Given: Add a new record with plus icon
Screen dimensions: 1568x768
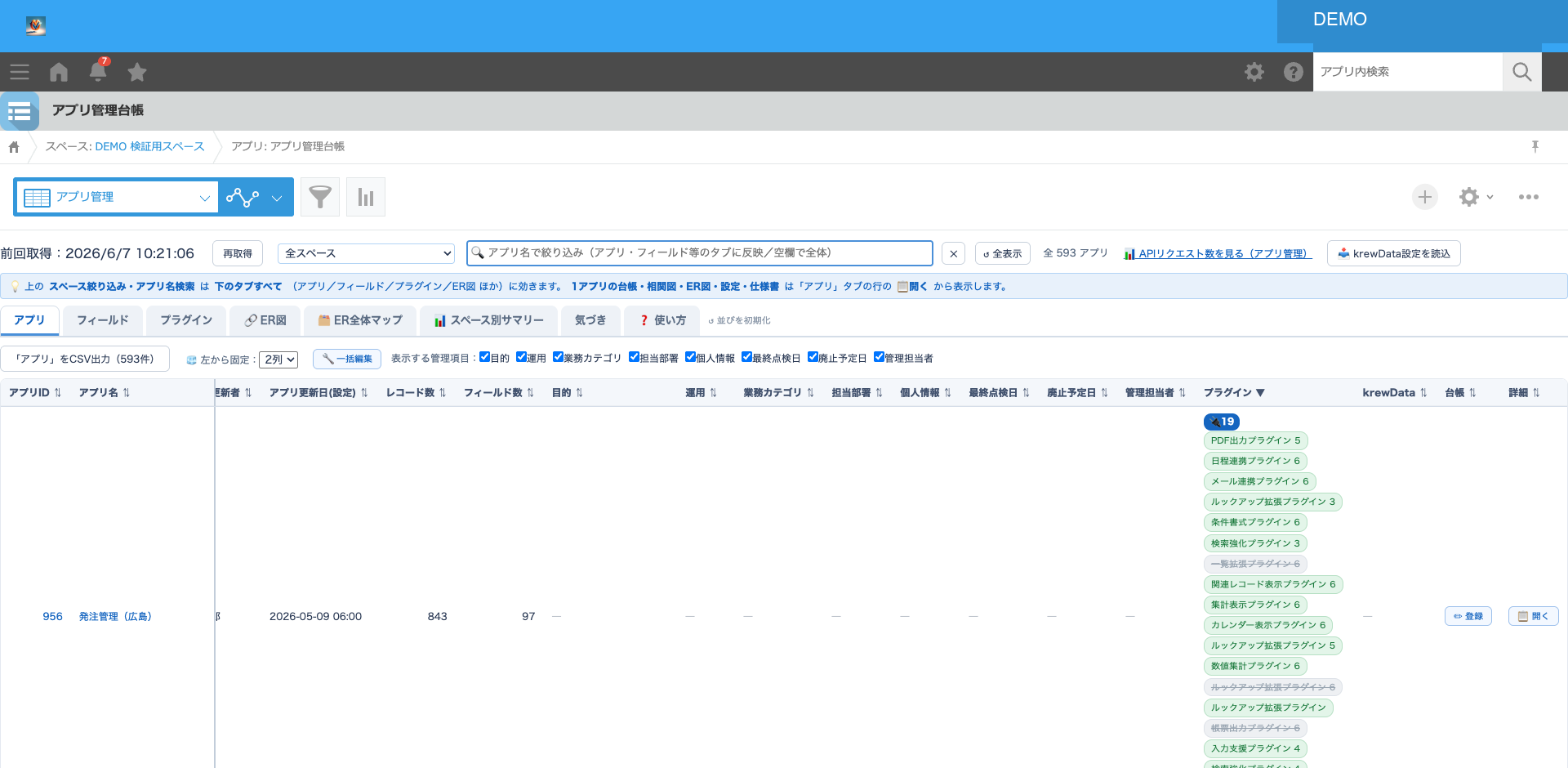Looking at the screenshot, I should [x=1425, y=197].
